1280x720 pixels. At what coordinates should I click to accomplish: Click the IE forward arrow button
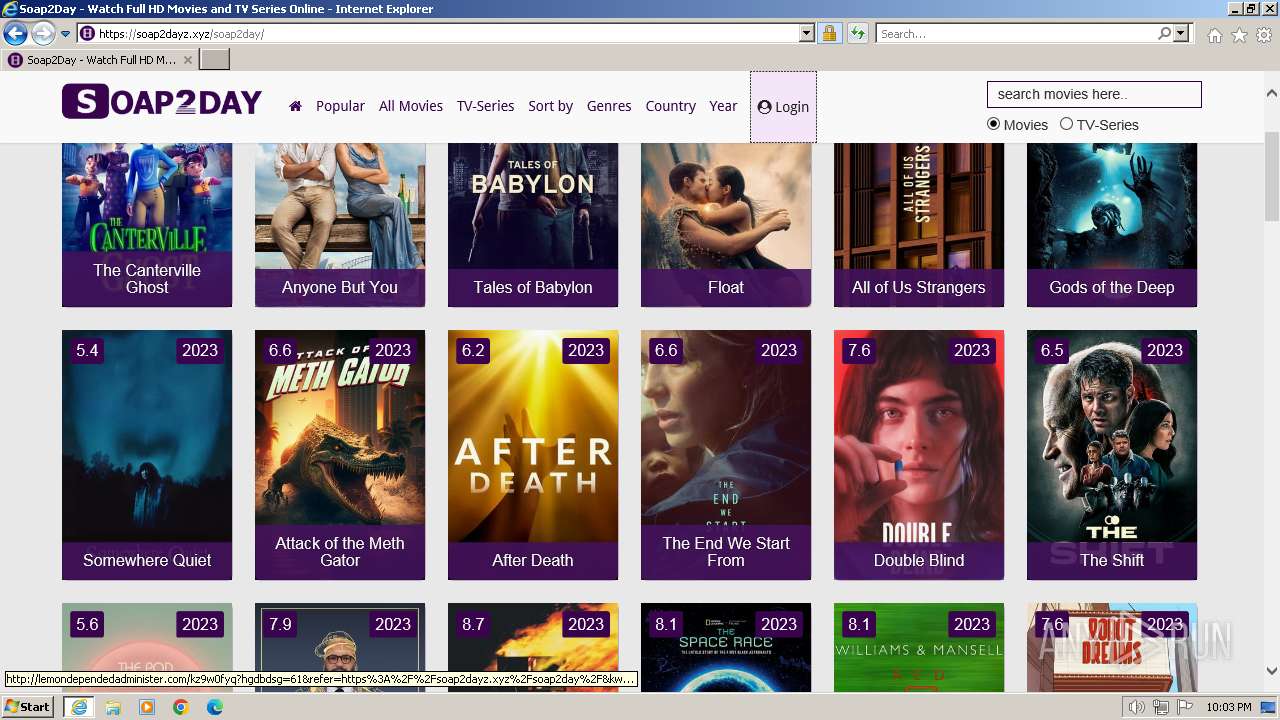(x=43, y=34)
